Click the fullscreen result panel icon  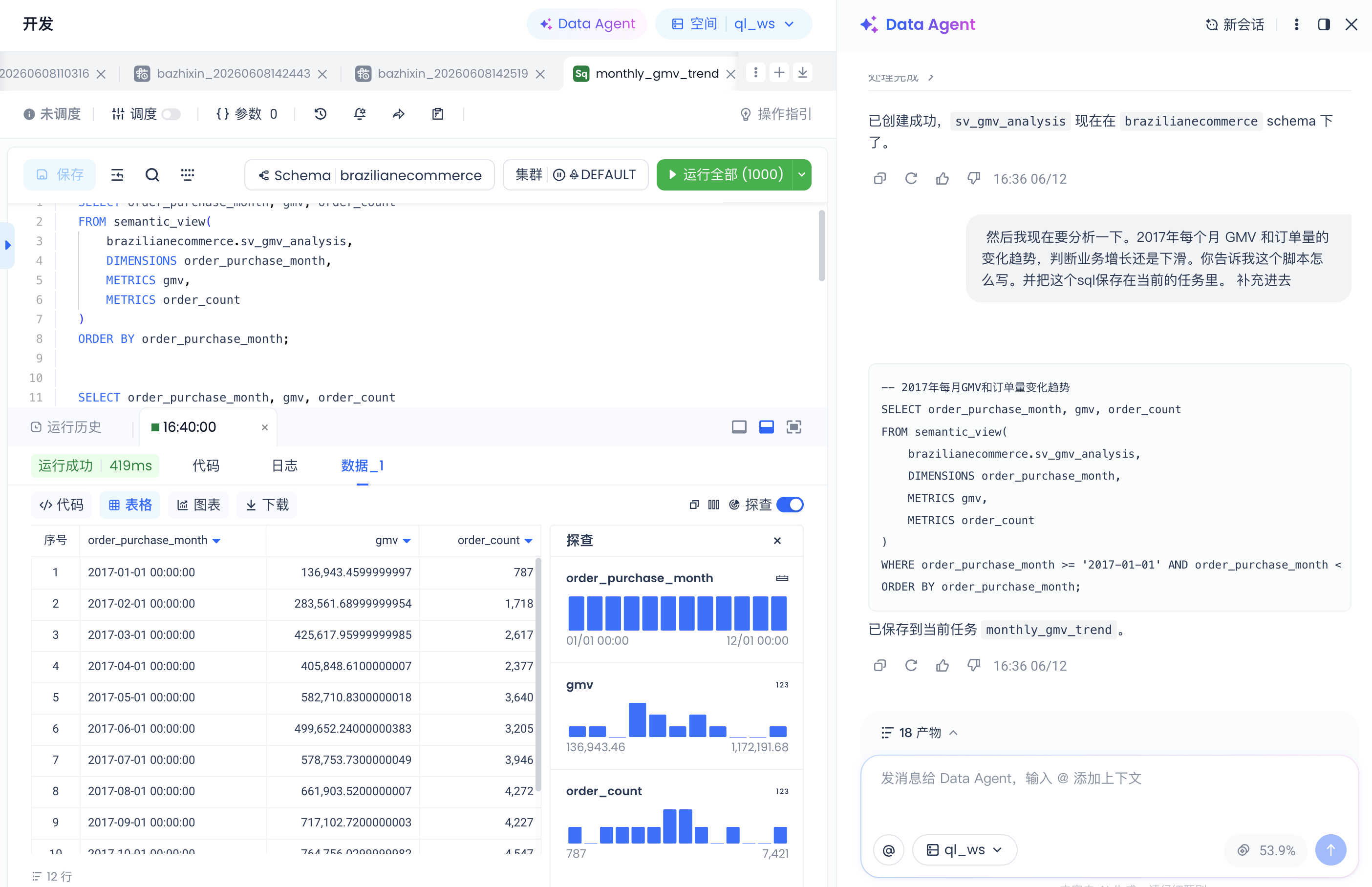point(793,427)
